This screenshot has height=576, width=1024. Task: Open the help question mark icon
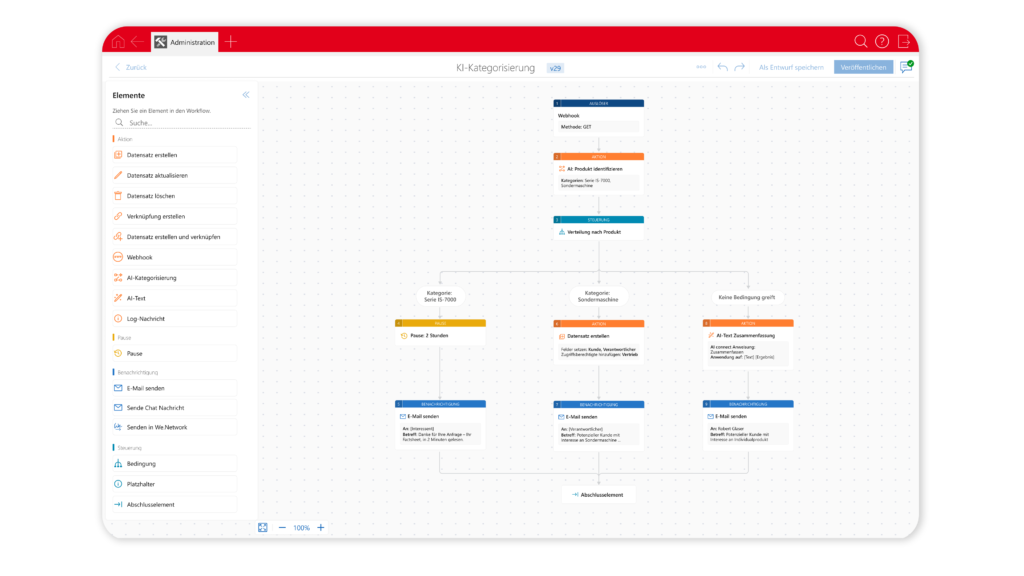(x=882, y=41)
